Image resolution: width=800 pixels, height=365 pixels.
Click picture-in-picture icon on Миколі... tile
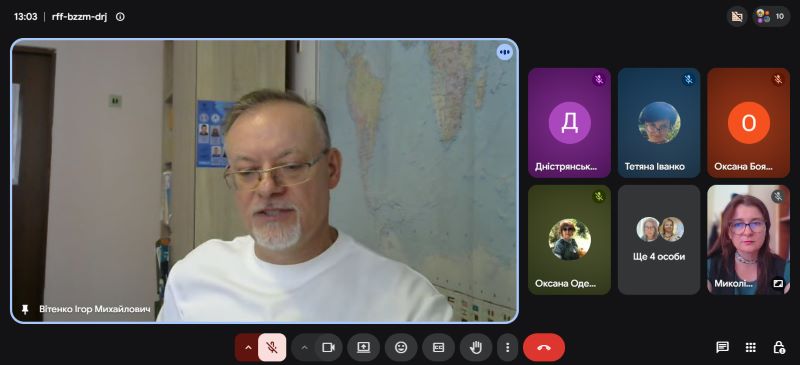click(778, 283)
